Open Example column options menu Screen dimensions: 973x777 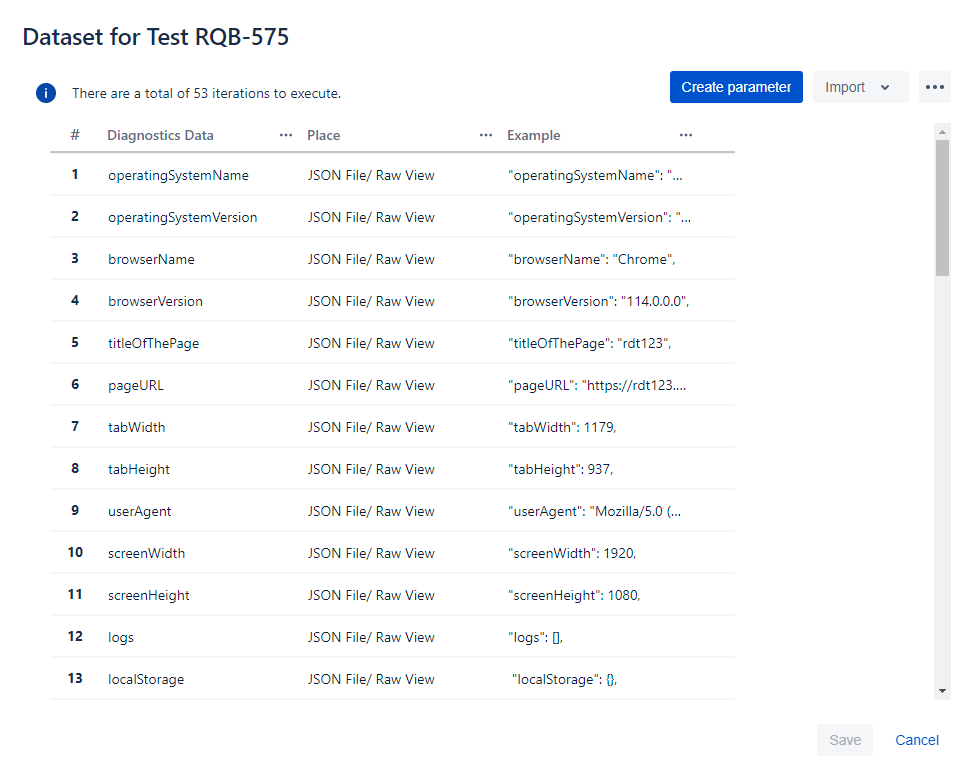tap(686, 135)
